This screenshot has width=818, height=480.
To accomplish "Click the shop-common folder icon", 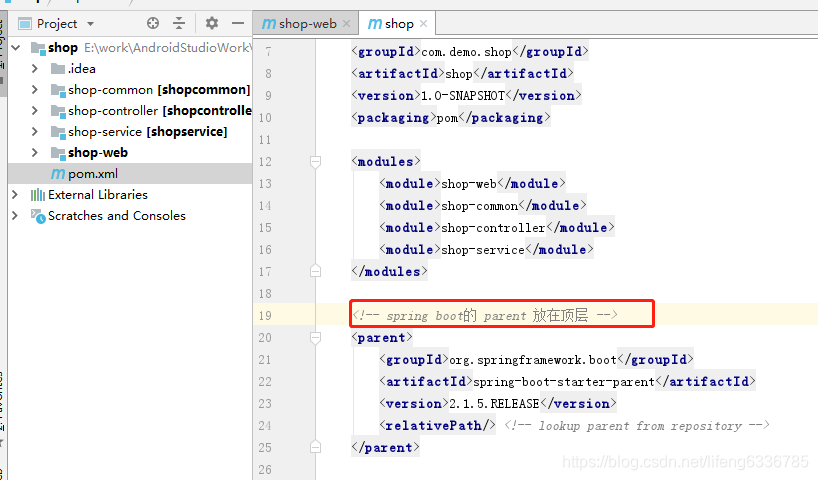I will [58, 90].
